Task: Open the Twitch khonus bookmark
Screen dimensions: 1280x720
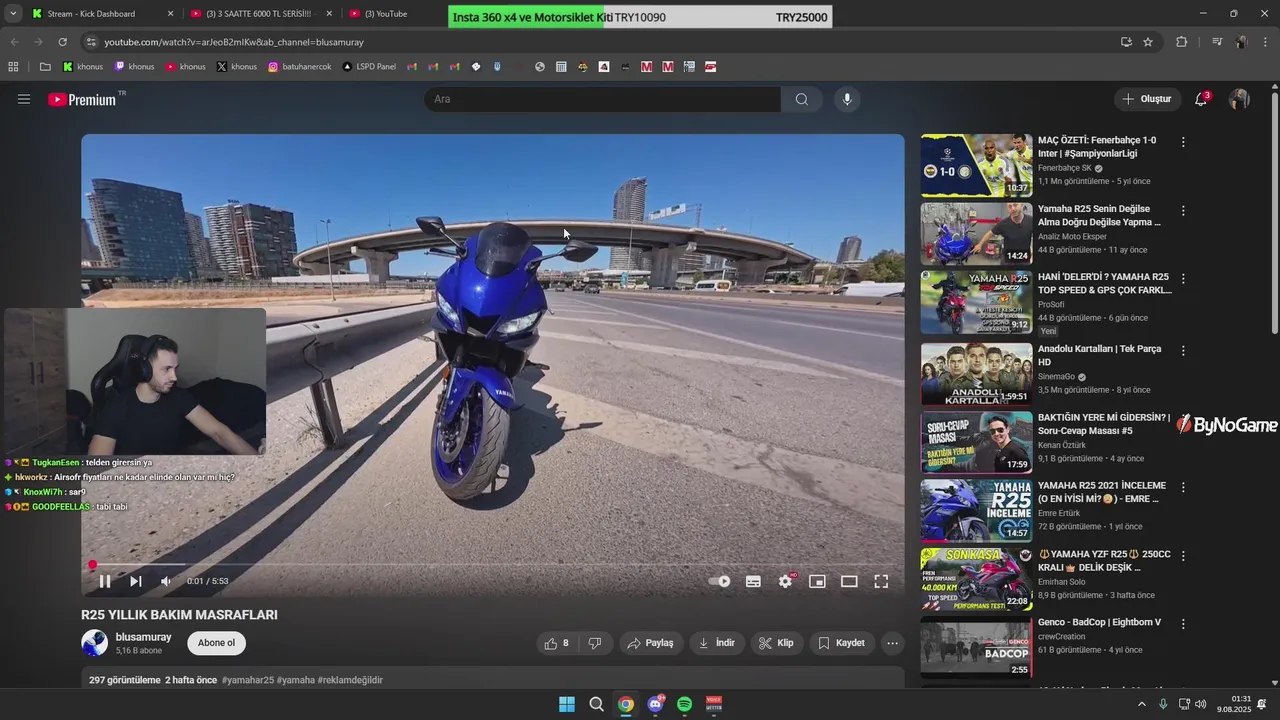Action: (135, 67)
